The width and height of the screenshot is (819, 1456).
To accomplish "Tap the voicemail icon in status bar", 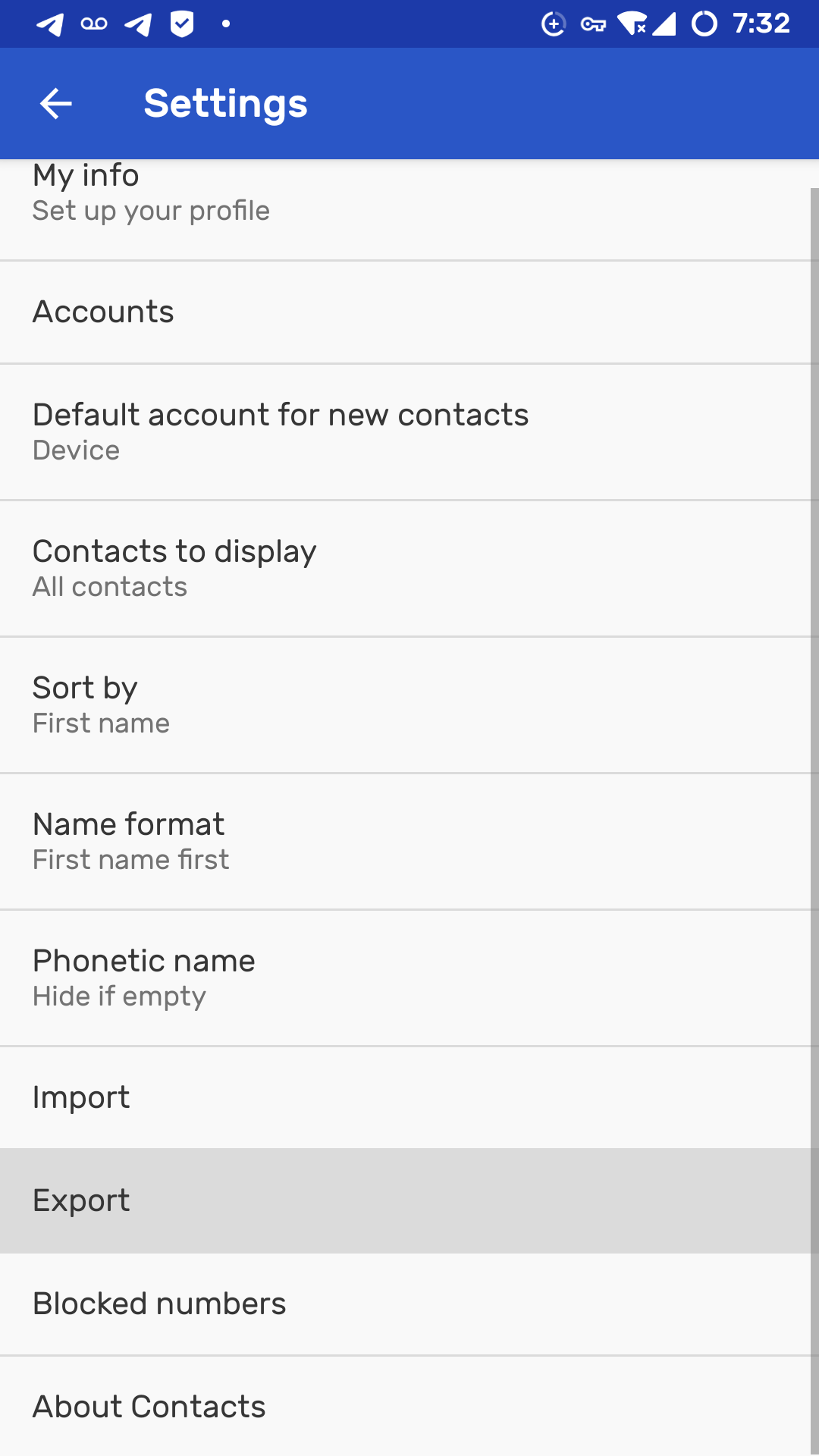I will (x=94, y=24).
